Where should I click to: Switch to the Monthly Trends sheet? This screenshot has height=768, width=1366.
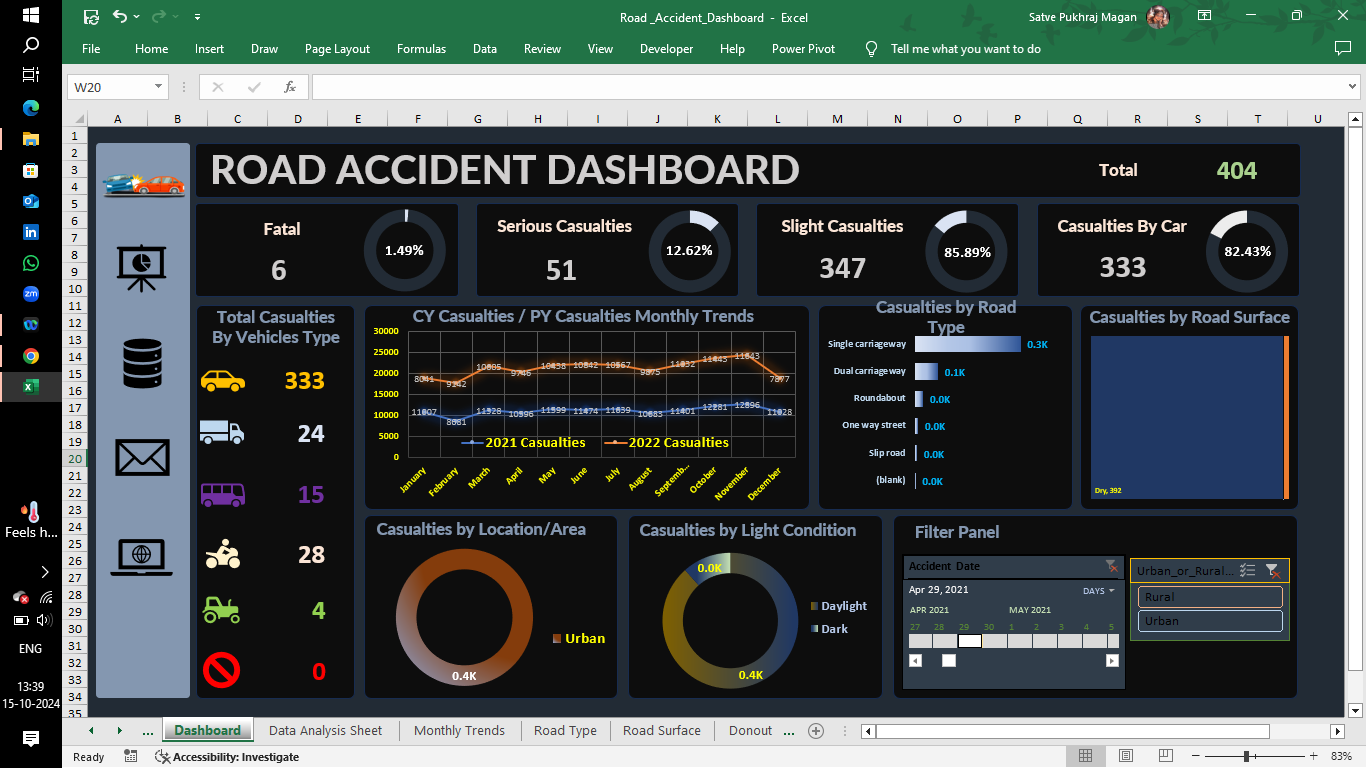[x=458, y=730]
